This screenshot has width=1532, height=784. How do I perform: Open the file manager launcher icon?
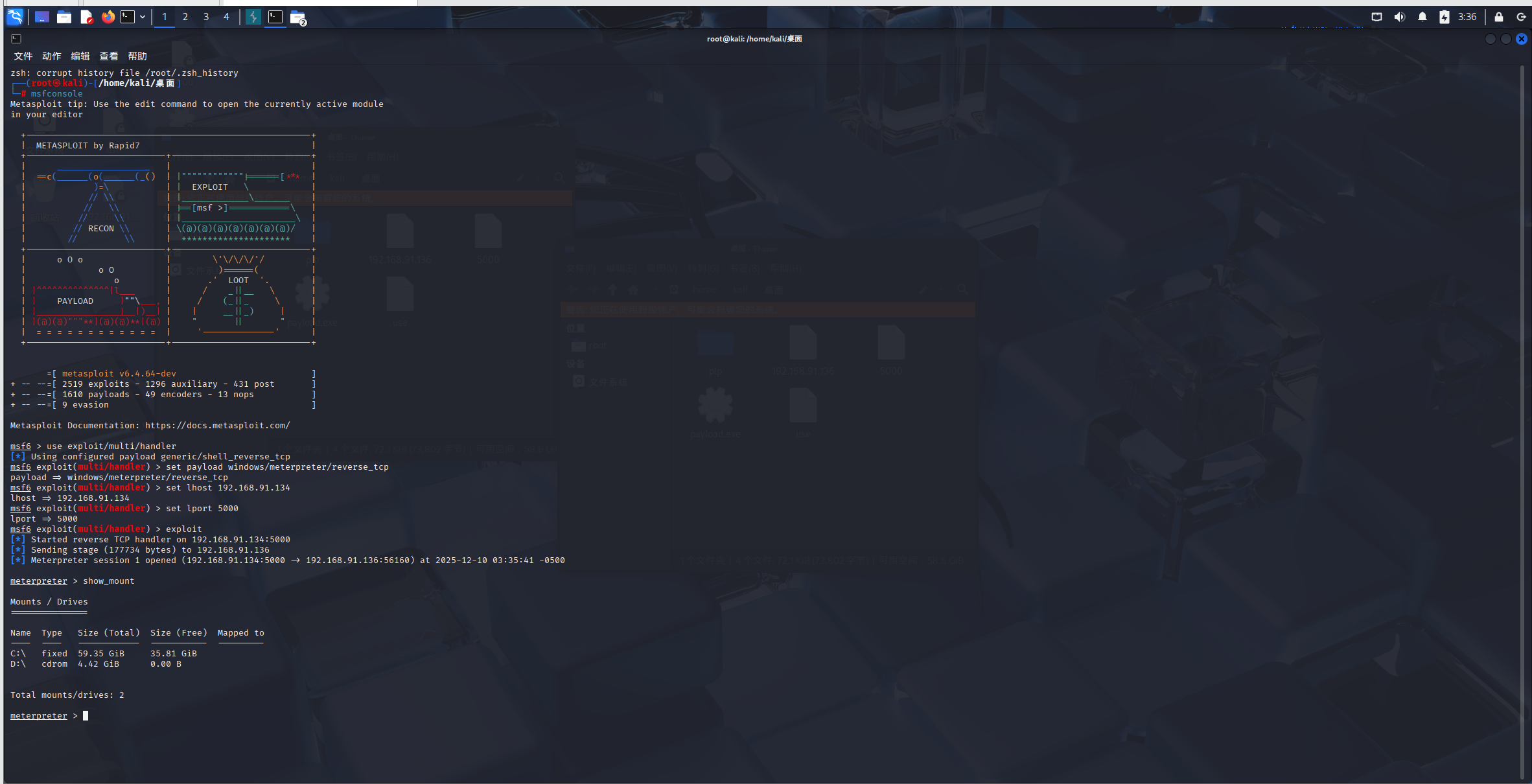tap(64, 17)
